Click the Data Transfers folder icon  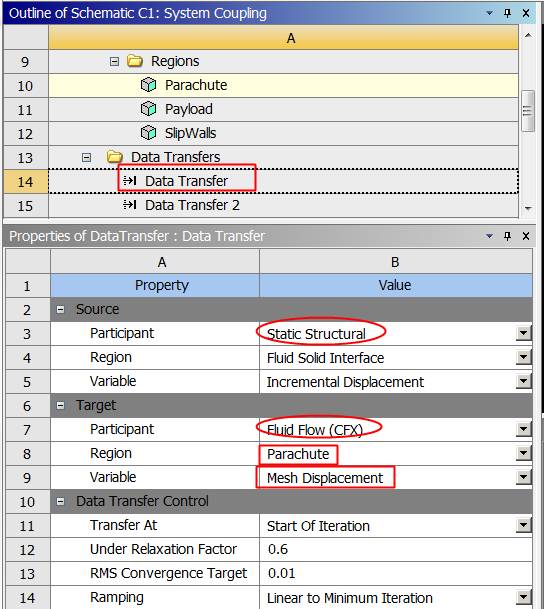point(115,157)
